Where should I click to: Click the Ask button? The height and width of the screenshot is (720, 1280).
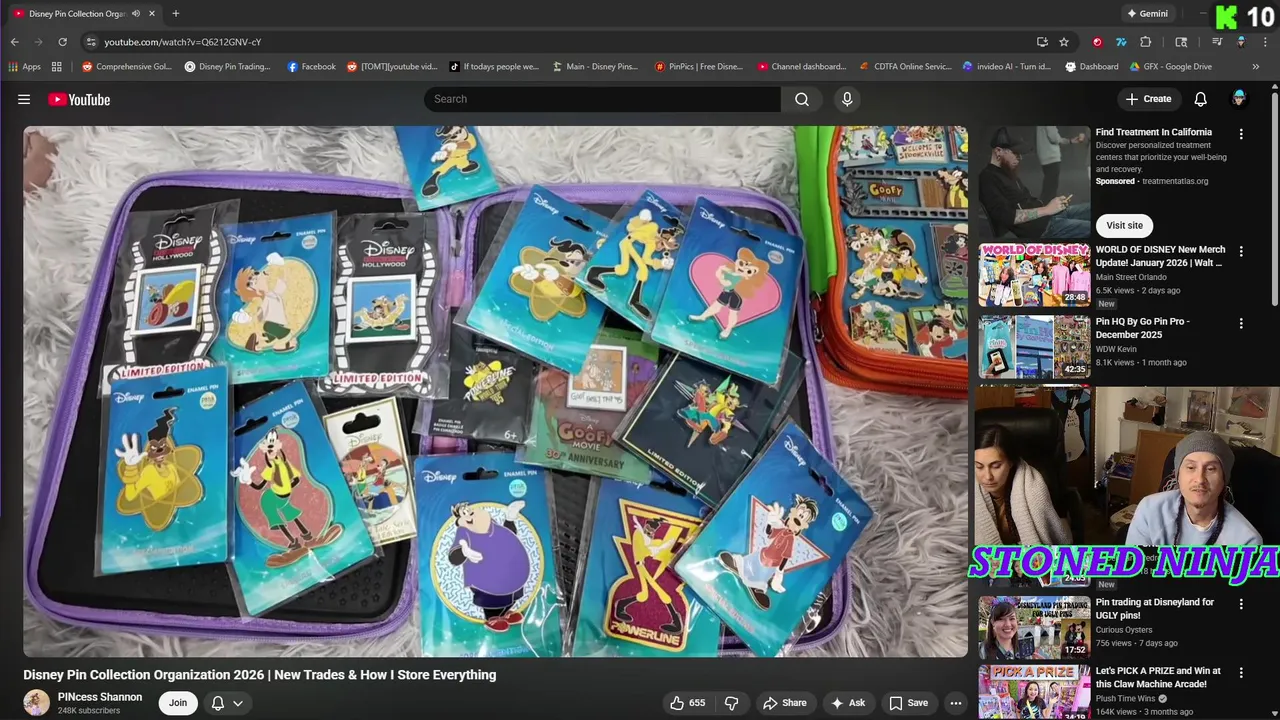[x=848, y=703]
